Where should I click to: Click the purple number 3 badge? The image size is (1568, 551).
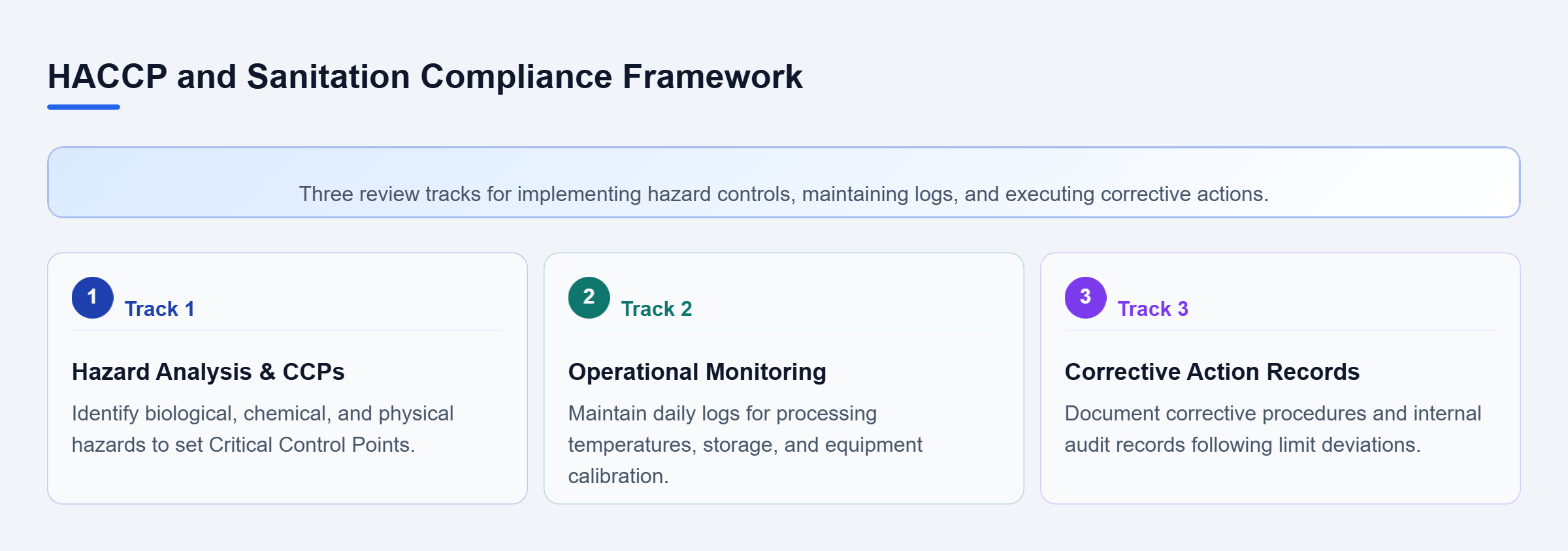[1086, 298]
